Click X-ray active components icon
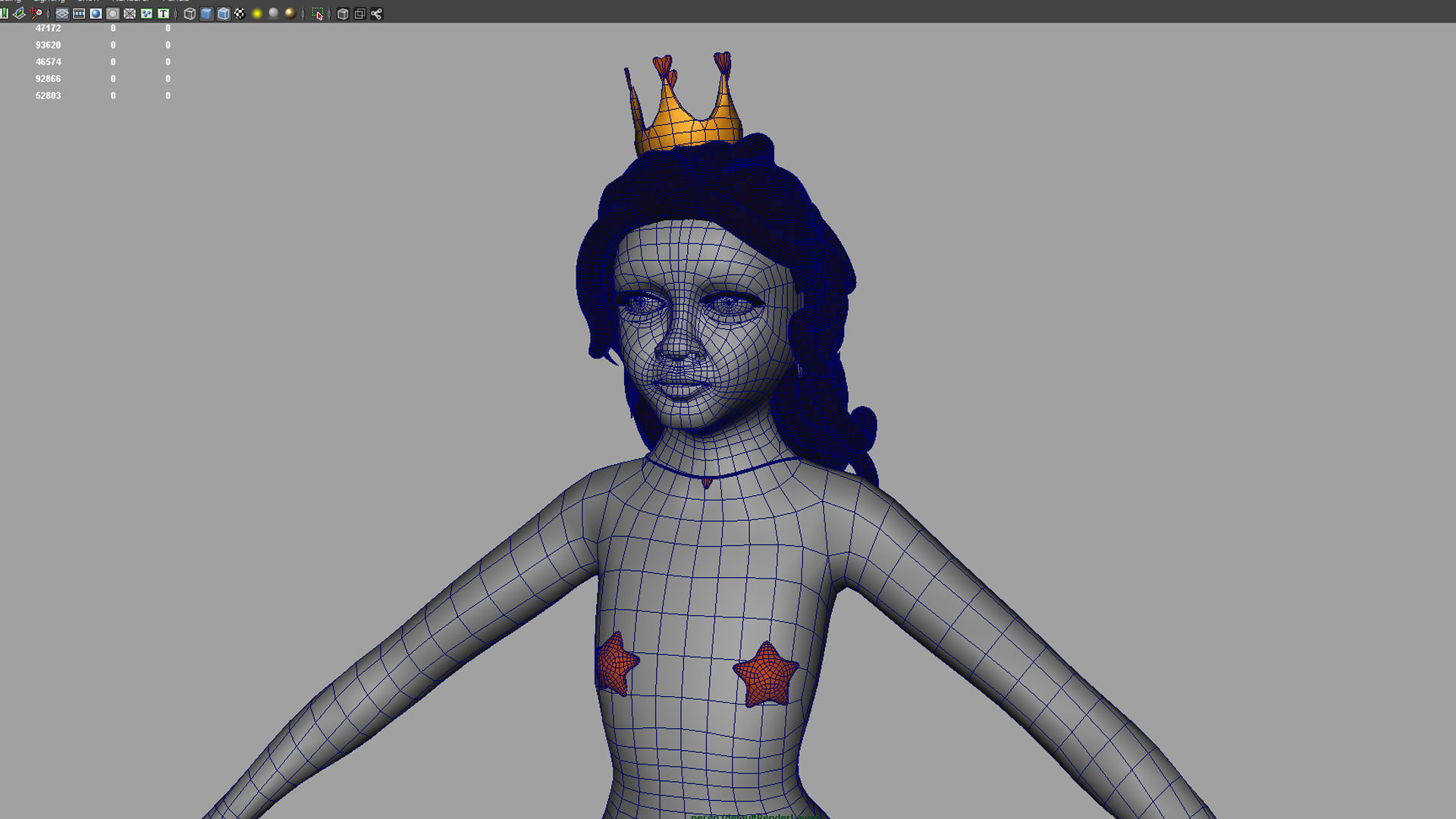The image size is (1456, 819). 359,14
